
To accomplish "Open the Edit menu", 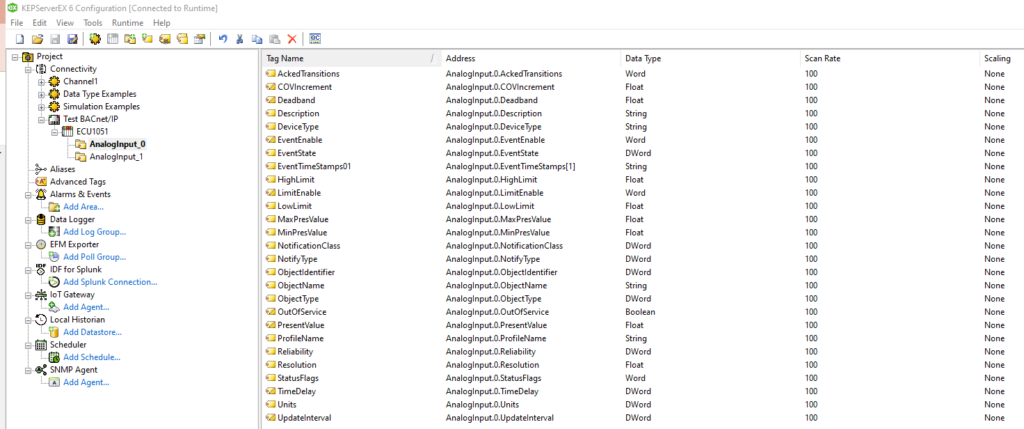I will click(x=40, y=23).
